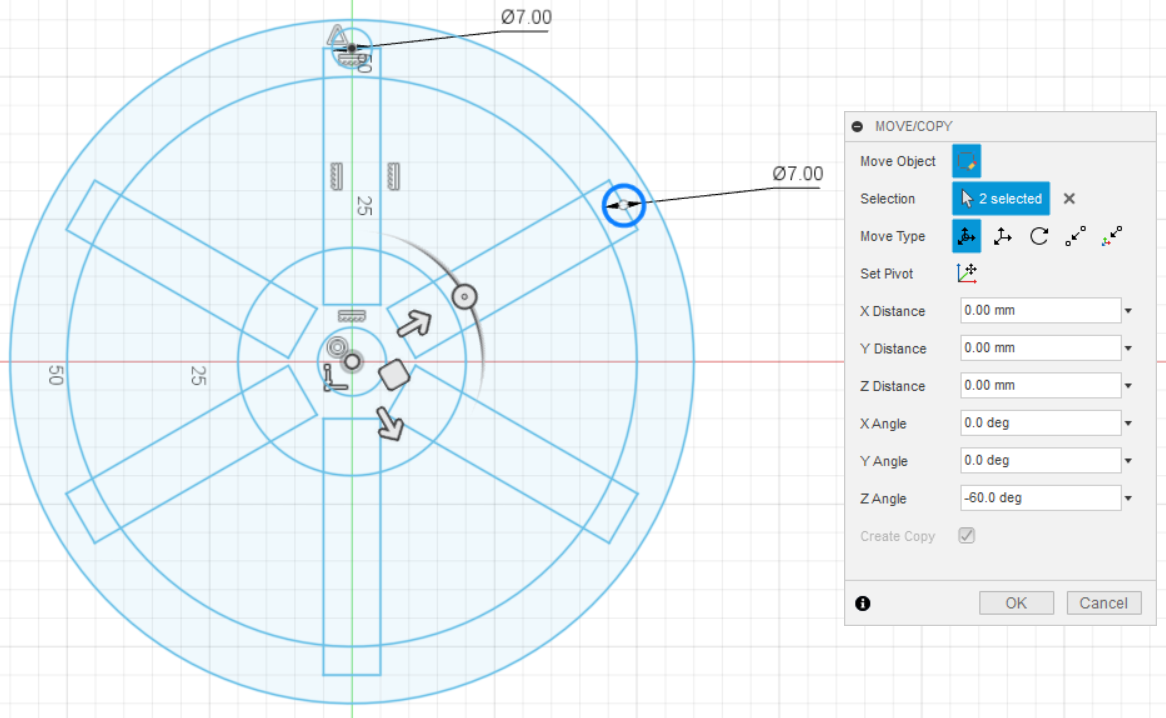Click the Set Pivot icon

pyautogui.click(x=967, y=274)
